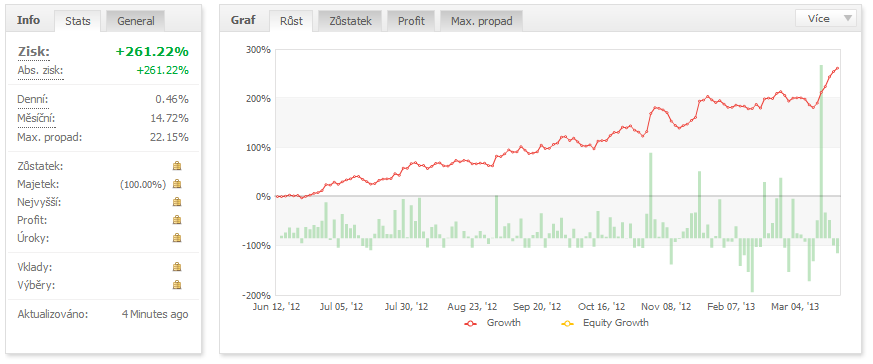
Task: Click the Info panel title
Action: pyautogui.click(x=28, y=20)
